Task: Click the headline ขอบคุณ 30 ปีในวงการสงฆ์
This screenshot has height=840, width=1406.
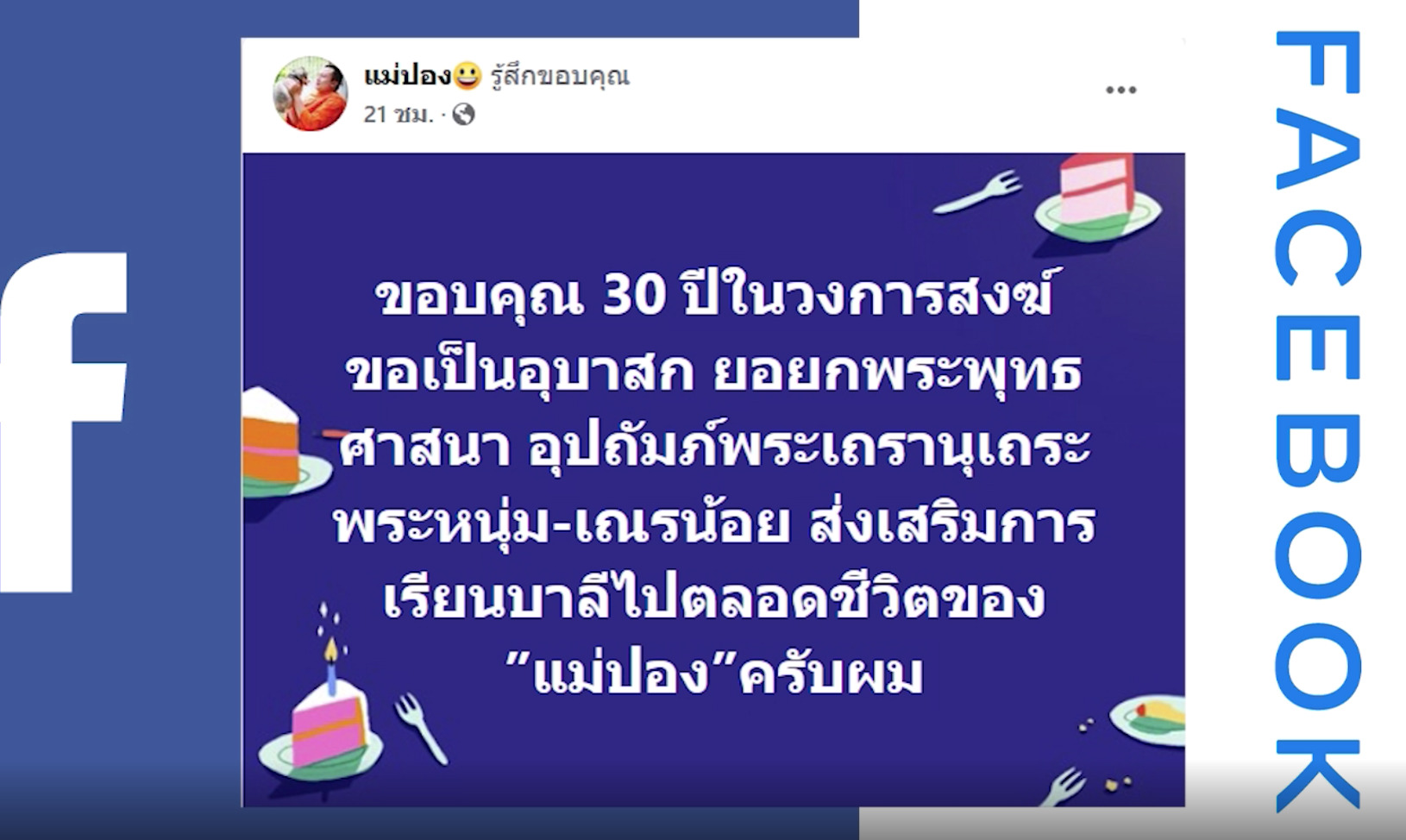Action: (x=714, y=296)
